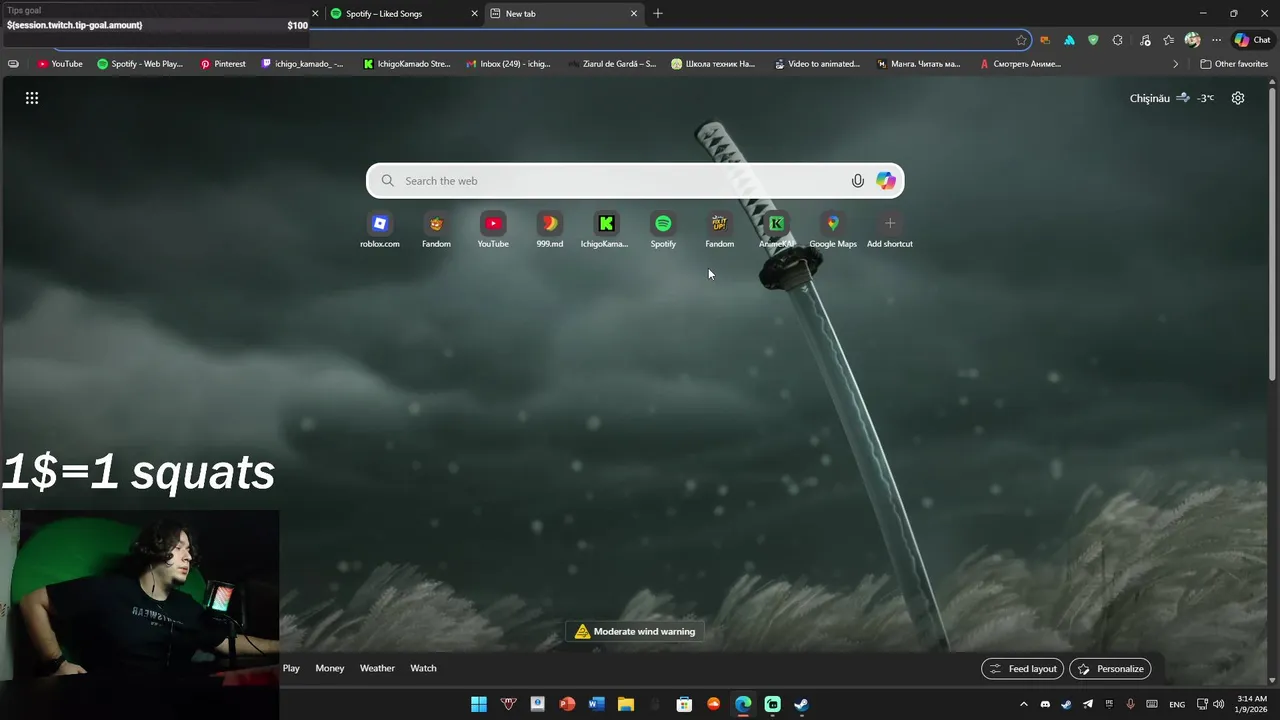Open the 999.md shortcut tile
The image size is (1280, 720).
(550, 230)
